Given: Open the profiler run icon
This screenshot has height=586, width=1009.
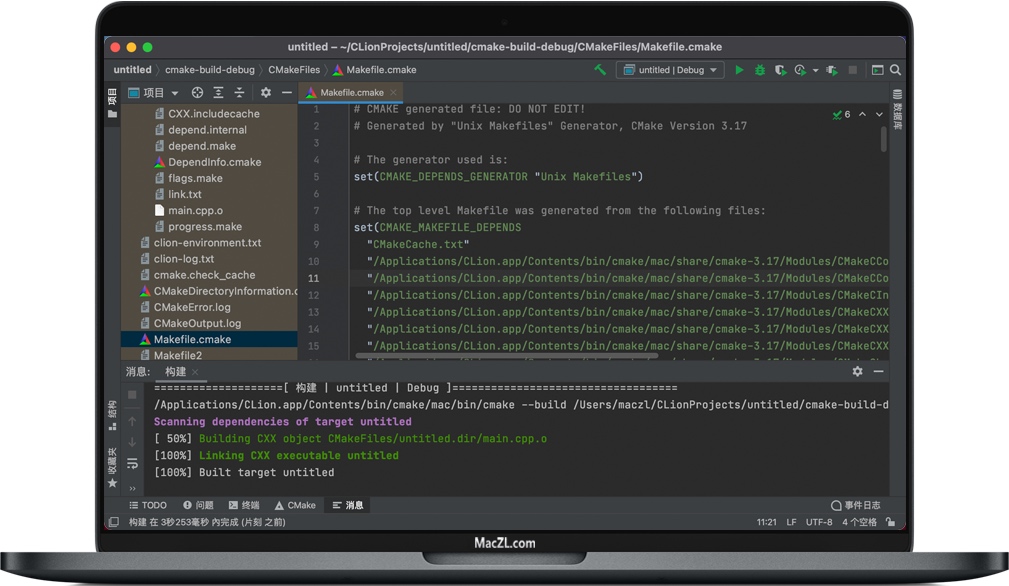Looking at the screenshot, I should pyautogui.click(x=800, y=70).
